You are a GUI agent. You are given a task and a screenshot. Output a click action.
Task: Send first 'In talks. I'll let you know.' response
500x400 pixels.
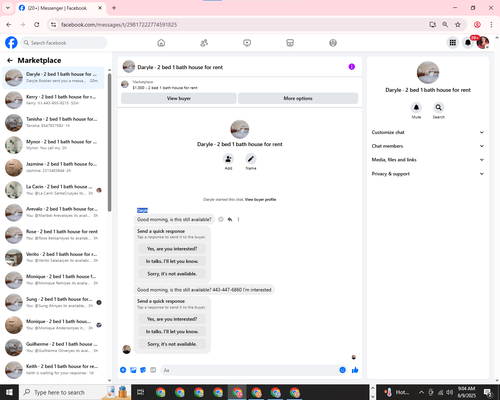coord(172,261)
